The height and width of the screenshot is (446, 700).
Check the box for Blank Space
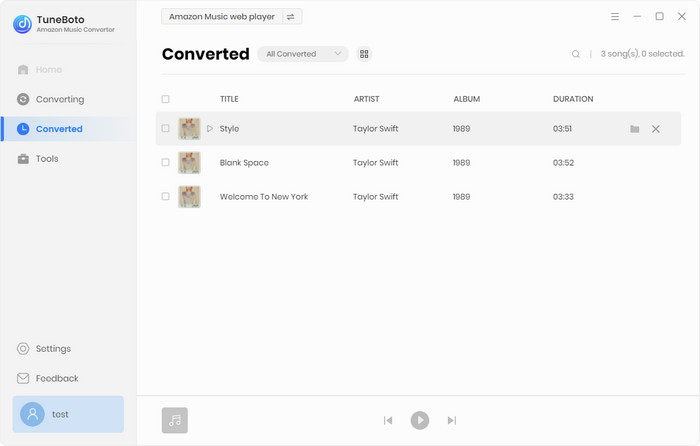coord(166,163)
